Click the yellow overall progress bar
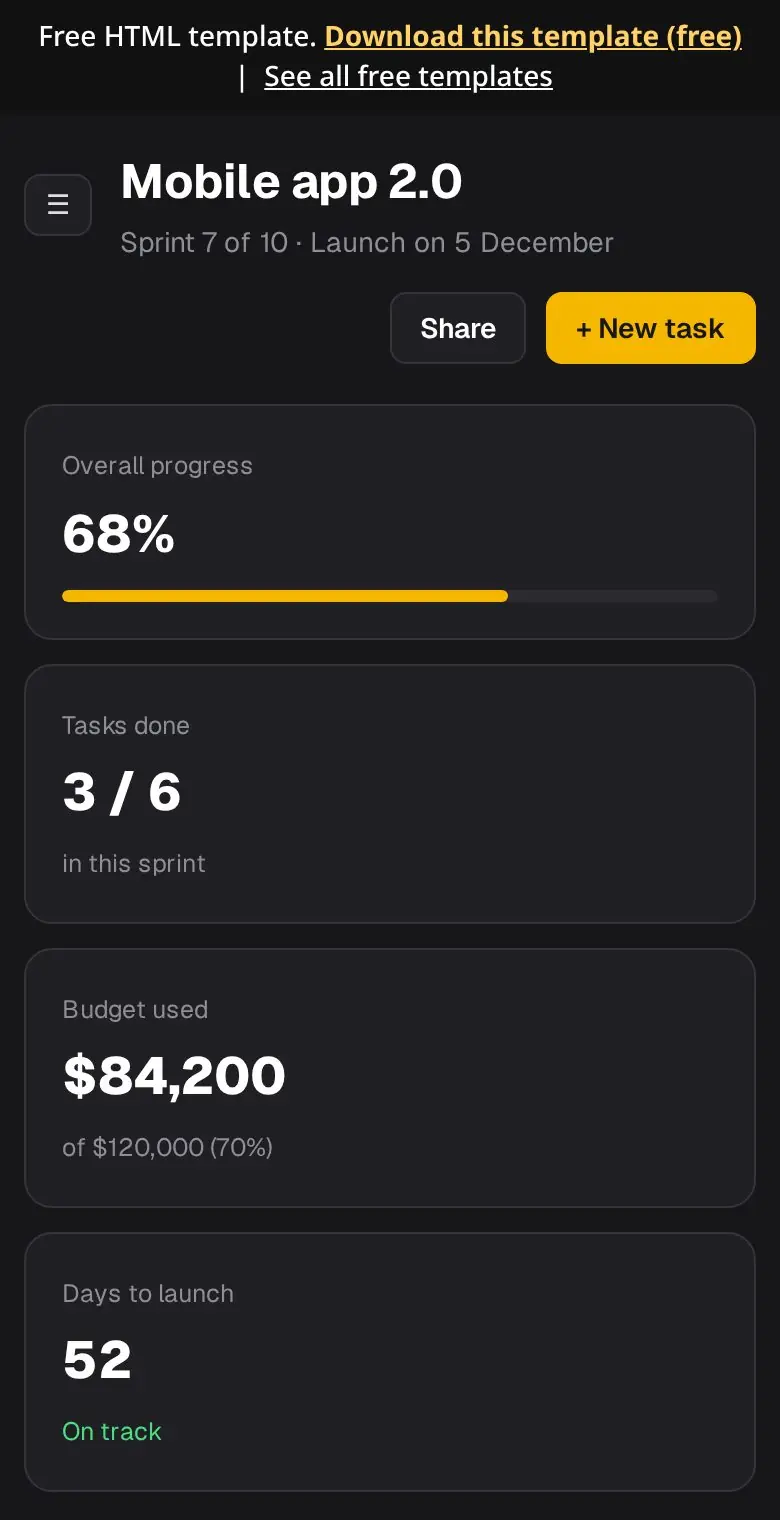The image size is (780, 1520). click(x=285, y=596)
